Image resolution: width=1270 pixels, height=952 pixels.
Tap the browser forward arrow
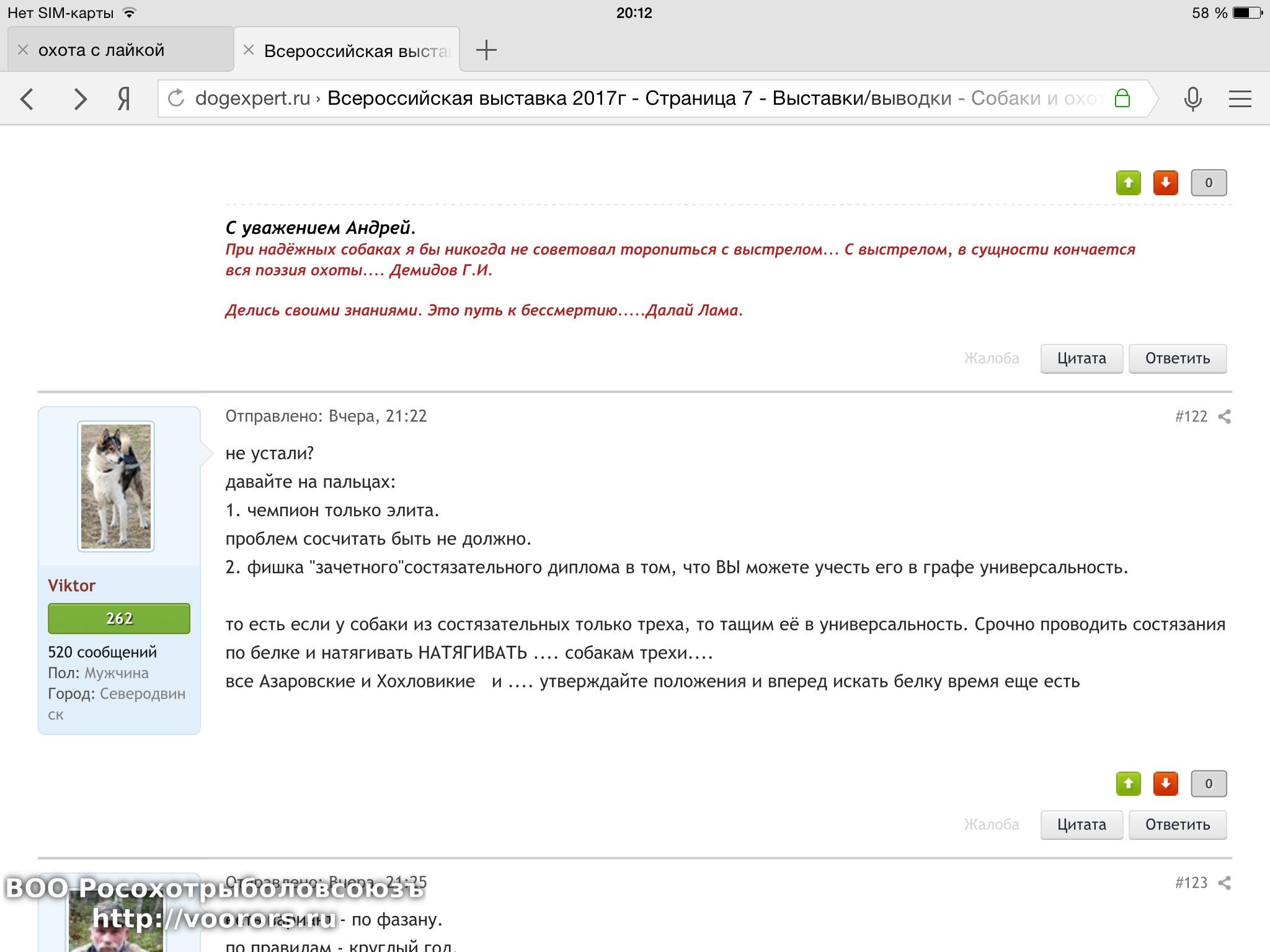tap(79, 99)
